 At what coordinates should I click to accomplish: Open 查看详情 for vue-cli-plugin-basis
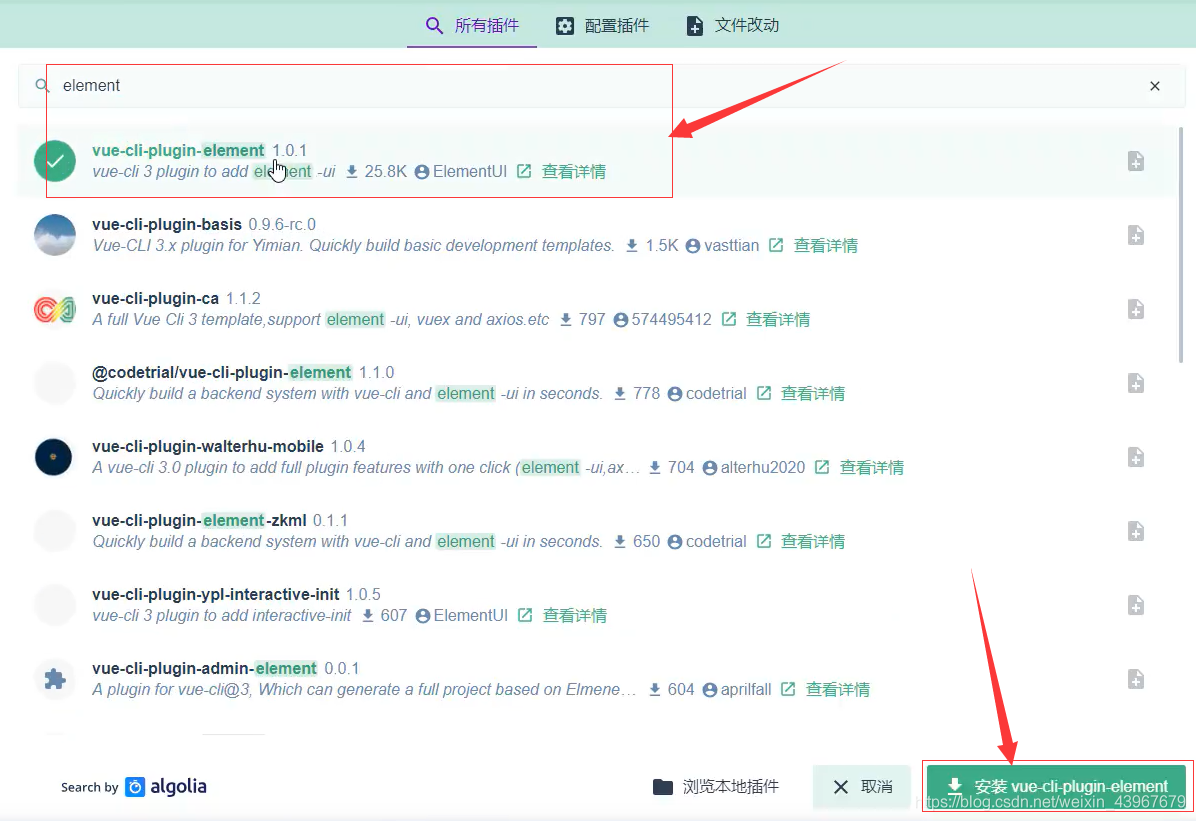[825, 246]
